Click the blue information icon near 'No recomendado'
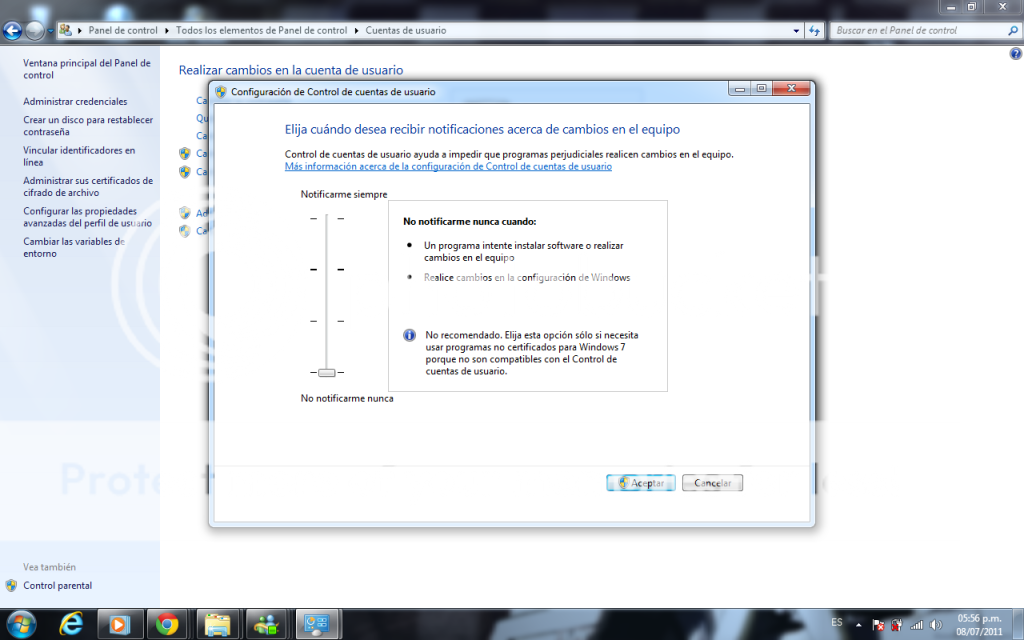The width and height of the screenshot is (1024, 640). point(409,336)
